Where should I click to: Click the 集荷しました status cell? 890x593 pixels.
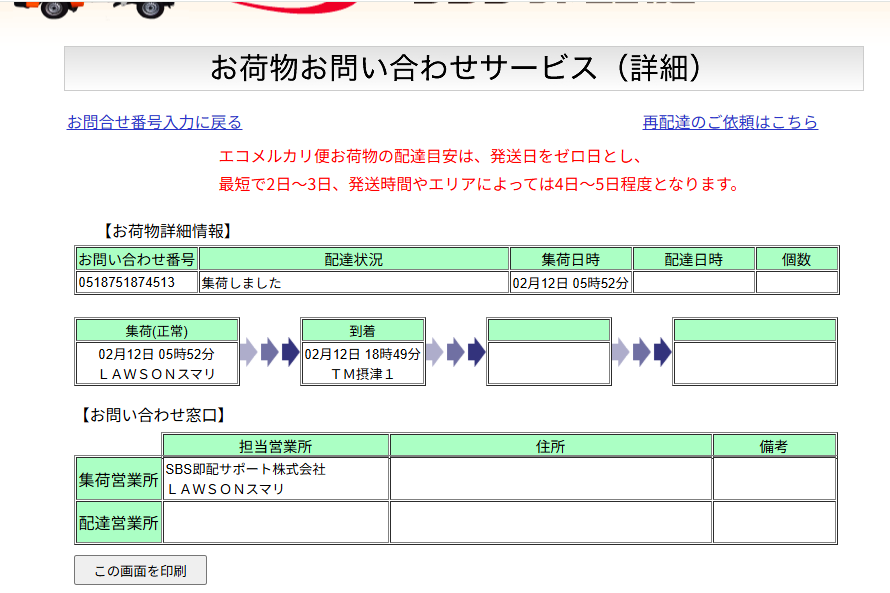[x=354, y=283]
